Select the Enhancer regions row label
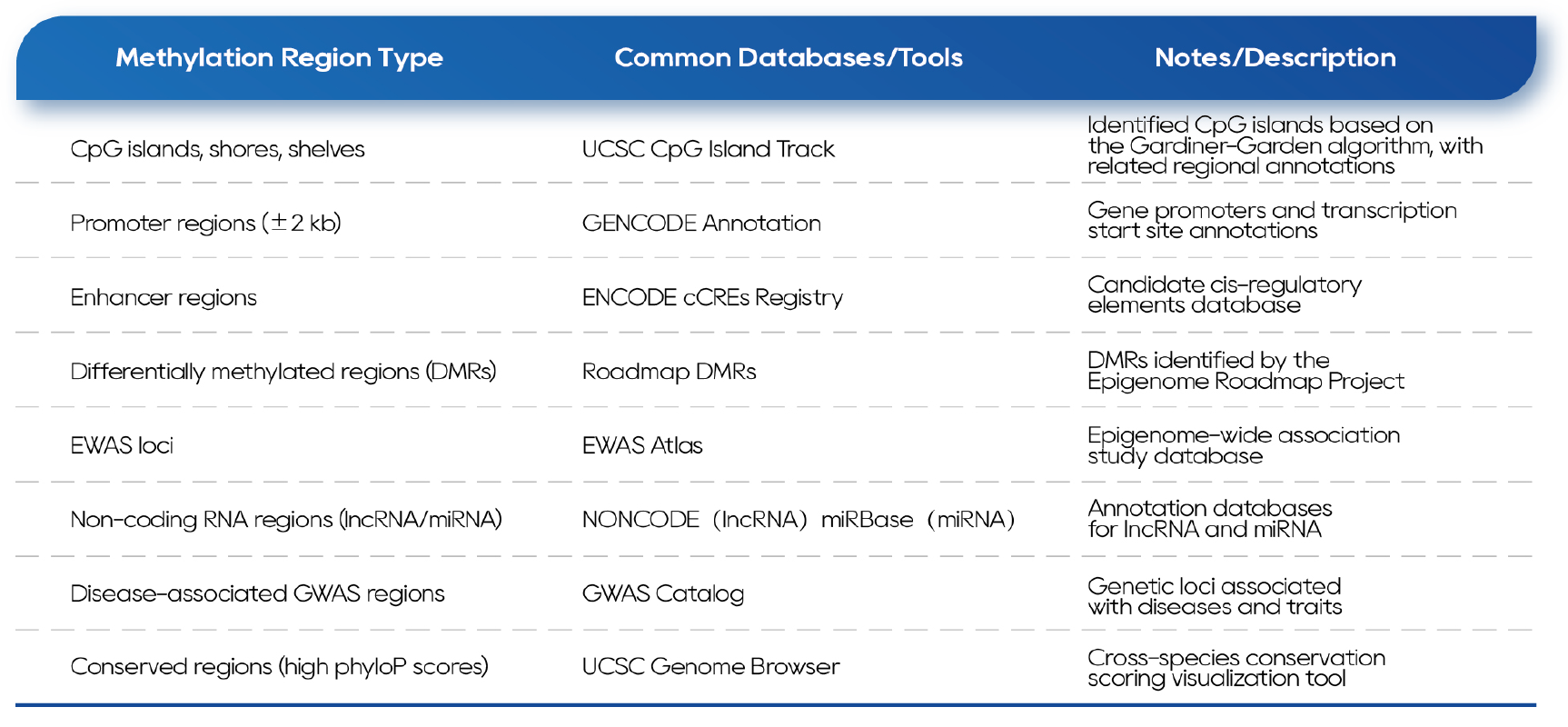 click(164, 297)
